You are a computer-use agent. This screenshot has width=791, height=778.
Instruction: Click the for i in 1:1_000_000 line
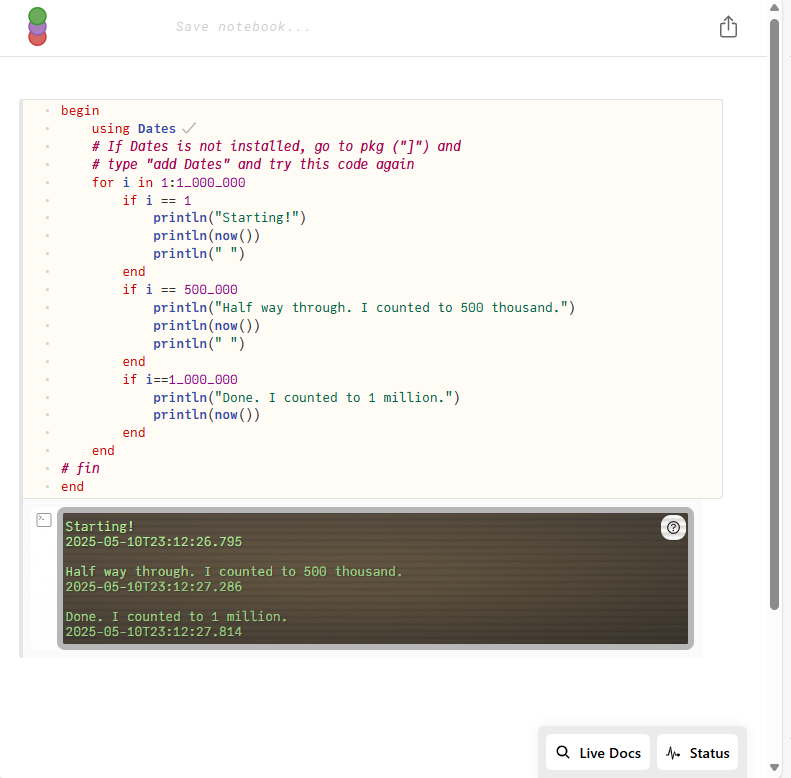168,182
